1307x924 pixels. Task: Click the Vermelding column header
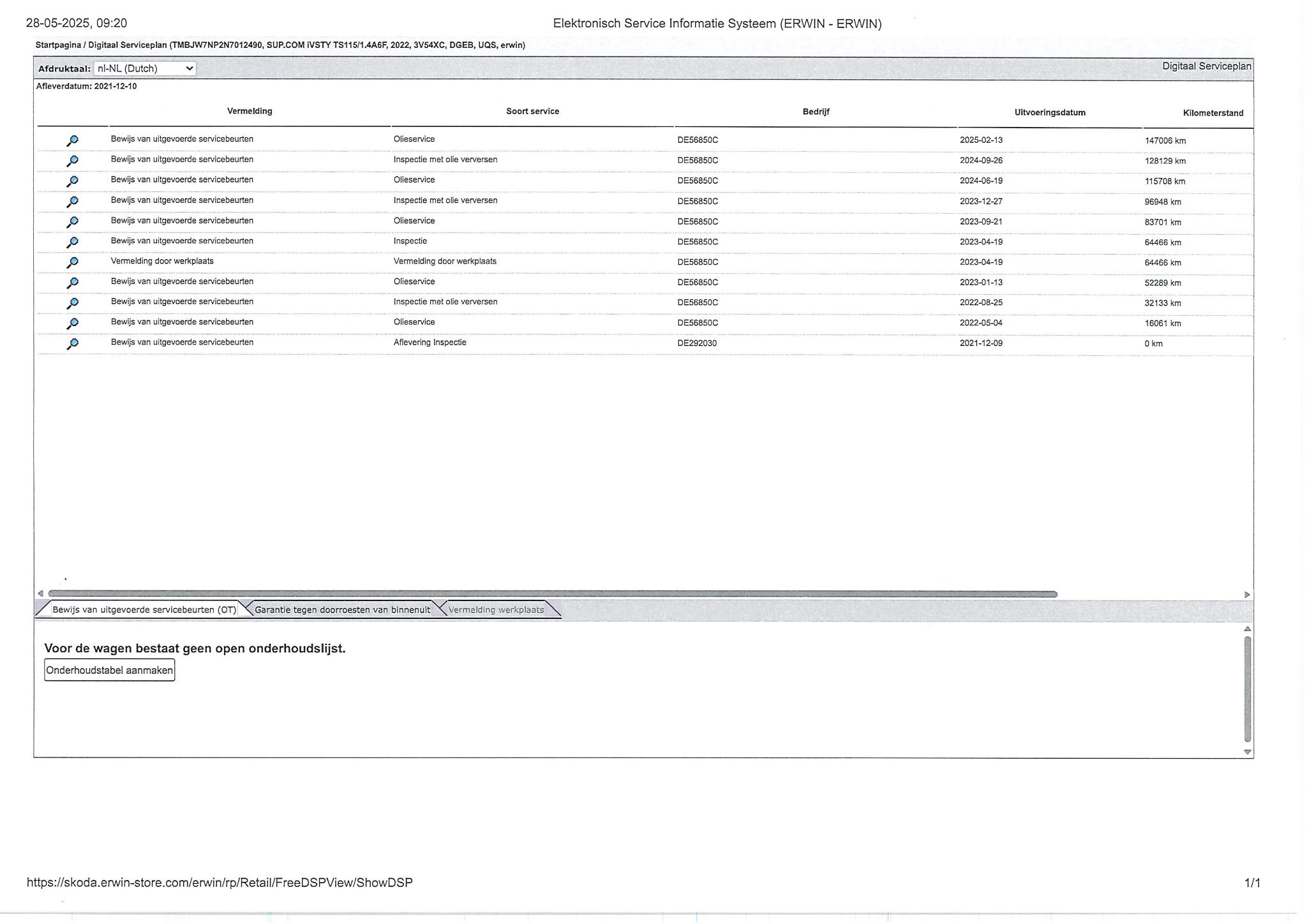point(250,111)
